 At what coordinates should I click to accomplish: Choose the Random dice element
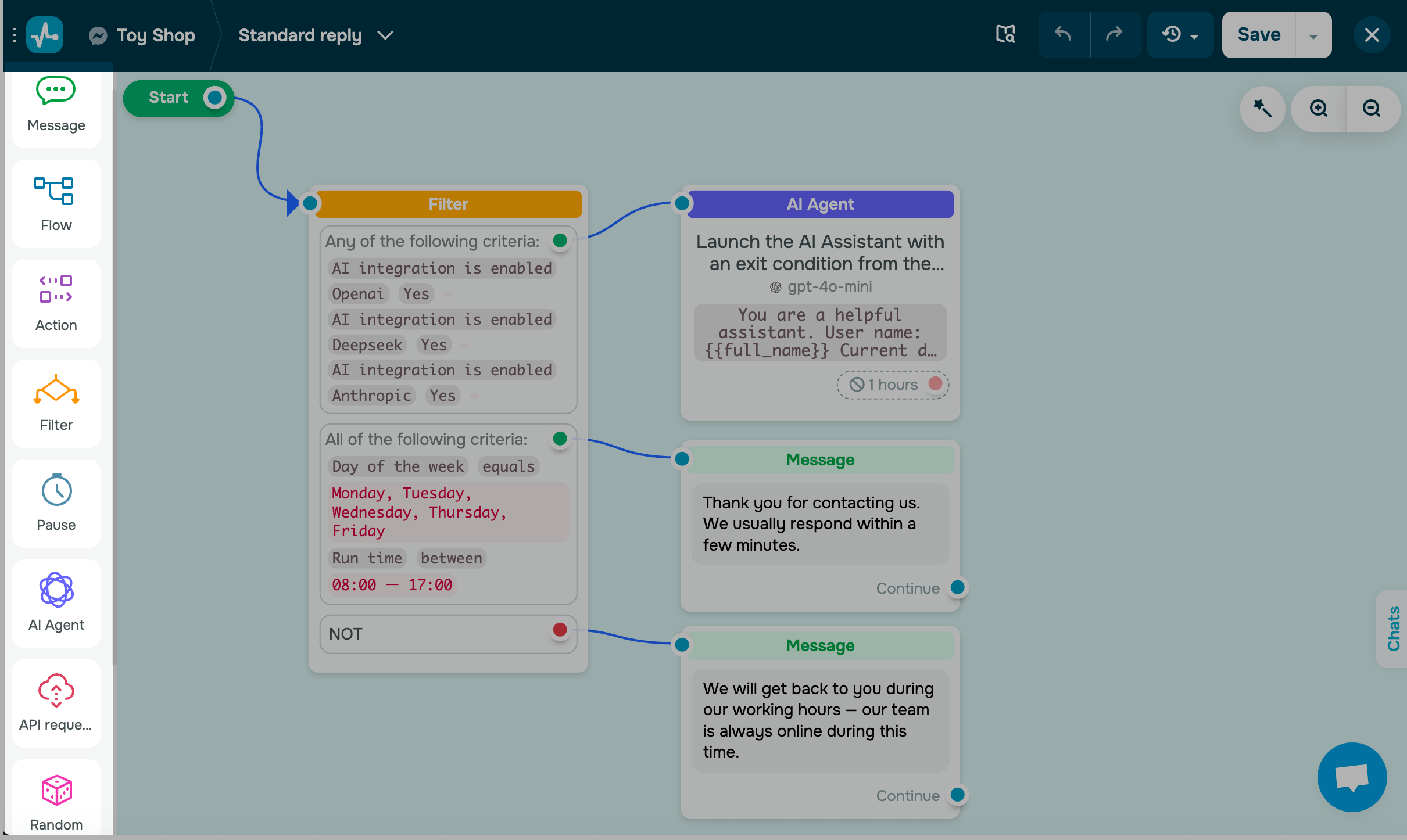pos(56,791)
